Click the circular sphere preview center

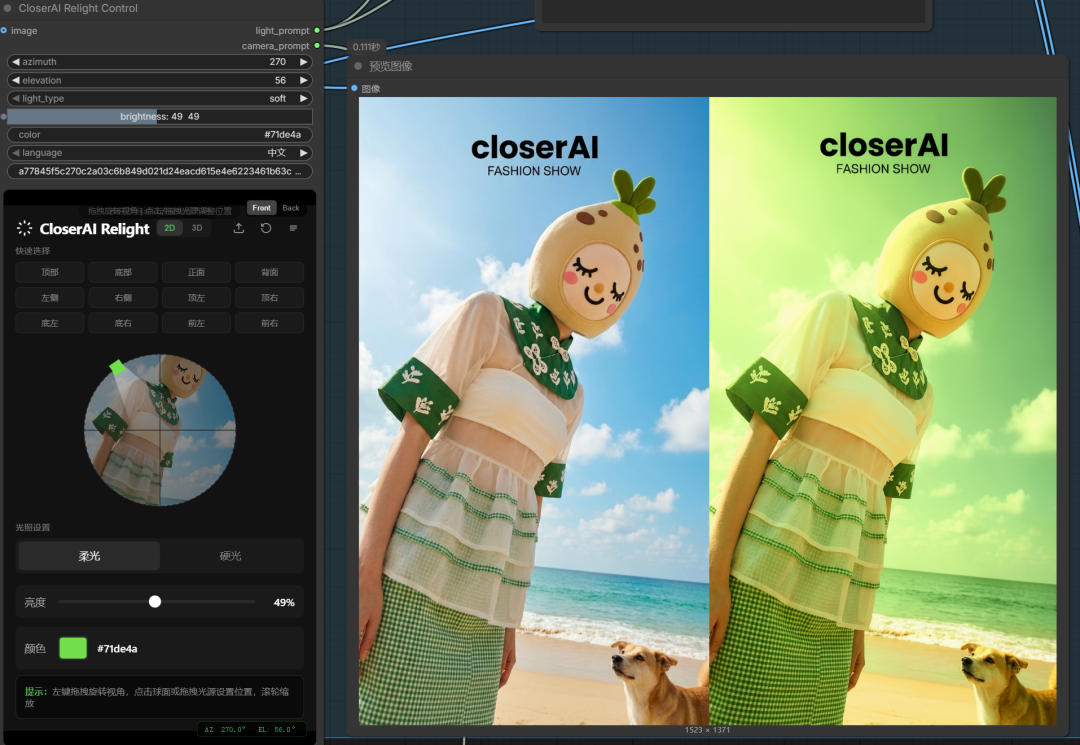click(x=160, y=430)
